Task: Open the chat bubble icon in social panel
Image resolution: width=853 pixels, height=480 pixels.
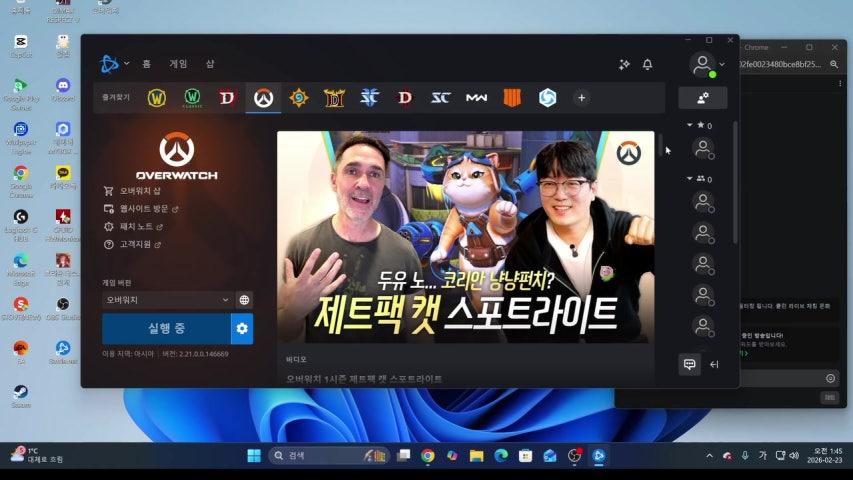Action: pyautogui.click(x=689, y=364)
